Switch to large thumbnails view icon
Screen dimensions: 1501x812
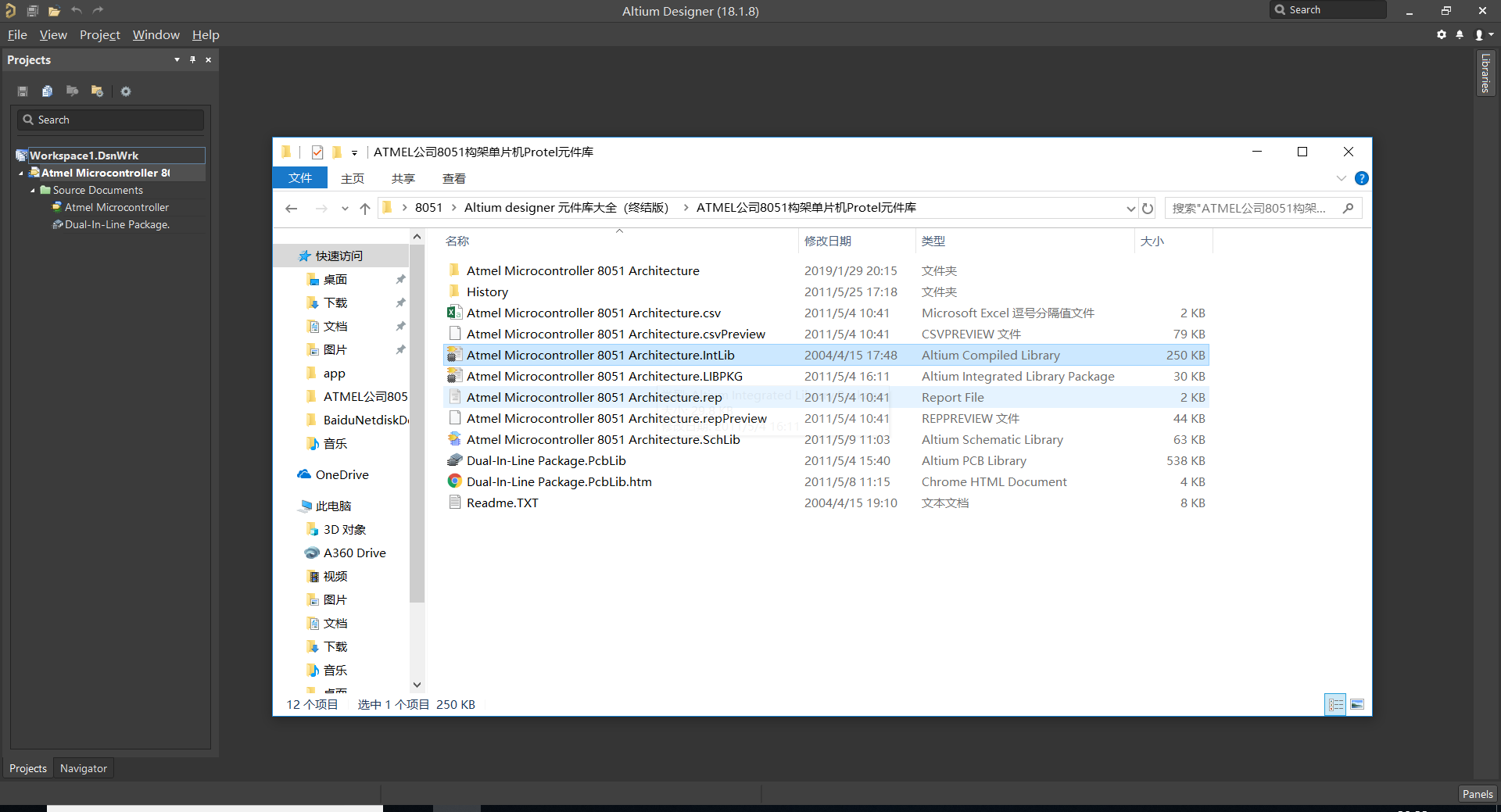click(x=1357, y=704)
